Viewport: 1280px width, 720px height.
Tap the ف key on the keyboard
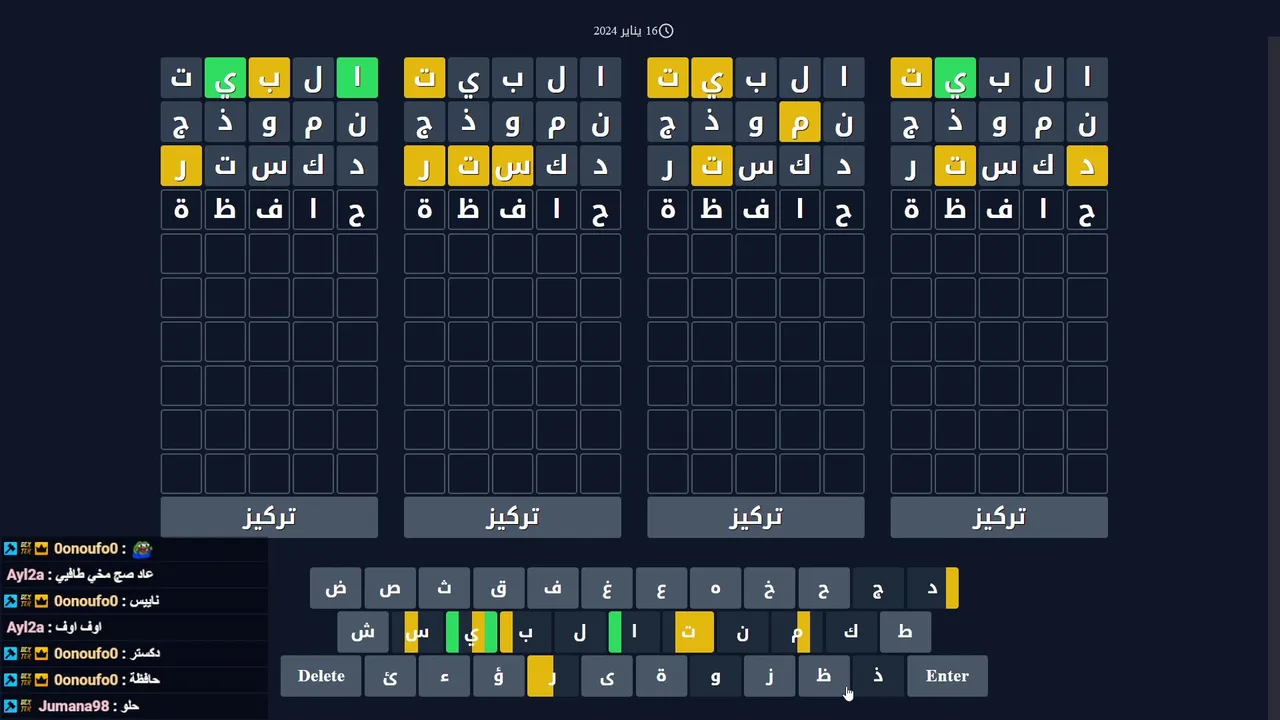552,588
